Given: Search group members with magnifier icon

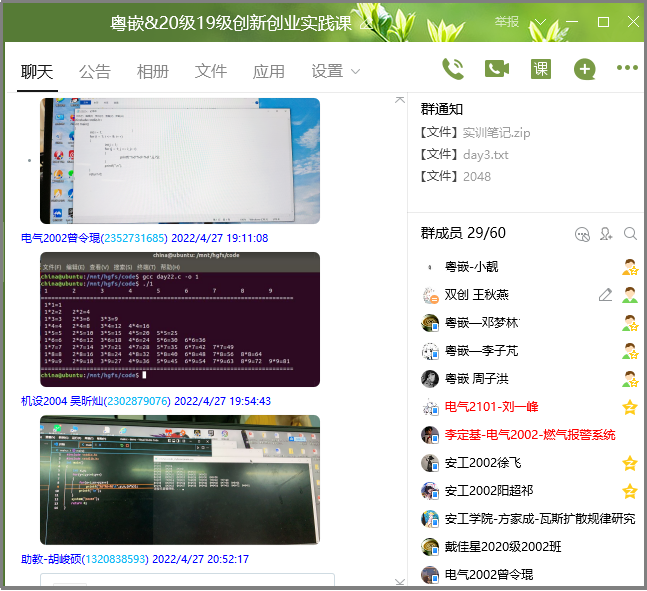Looking at the screenshot, I should click(630, 234).
